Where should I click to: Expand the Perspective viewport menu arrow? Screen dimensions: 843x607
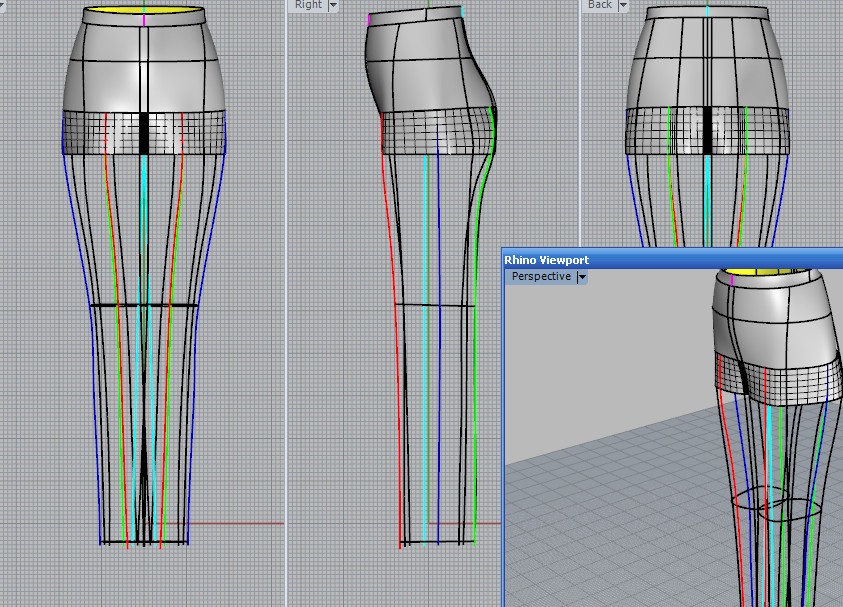click(582, 277)
